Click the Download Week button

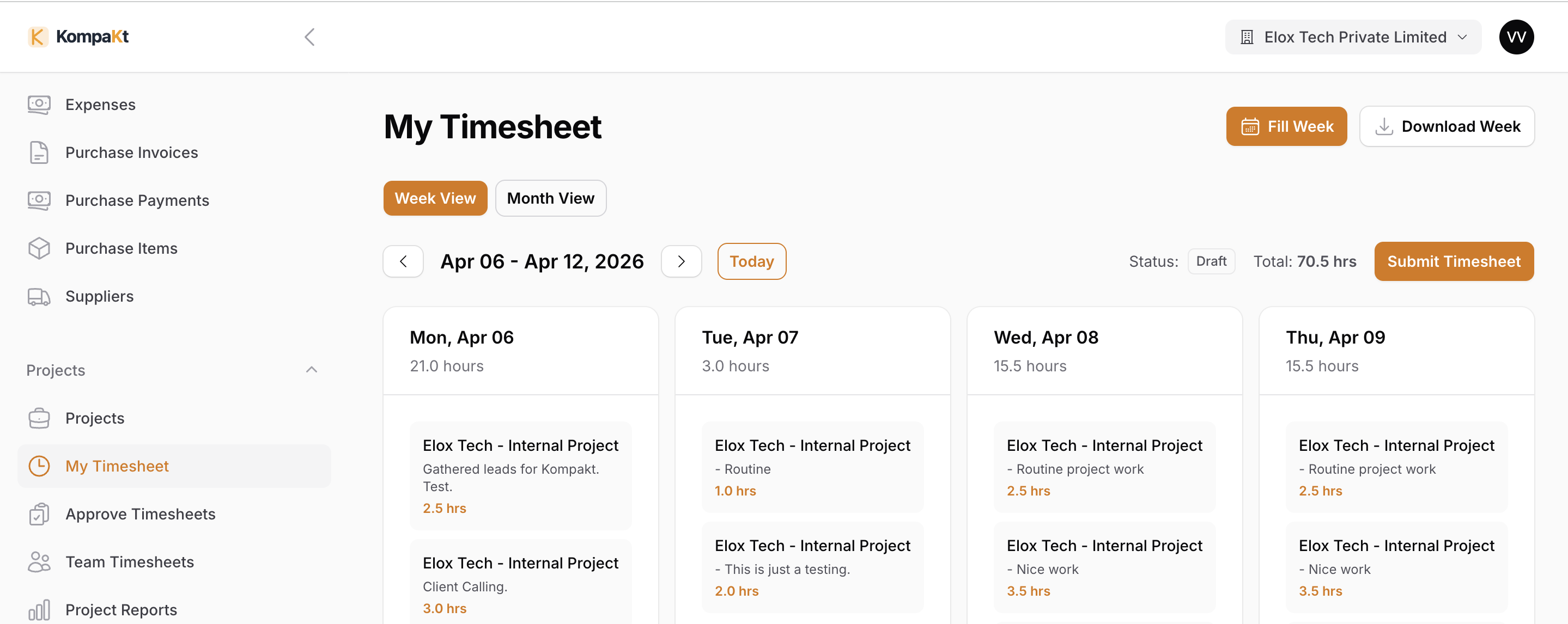(1447, 126)
